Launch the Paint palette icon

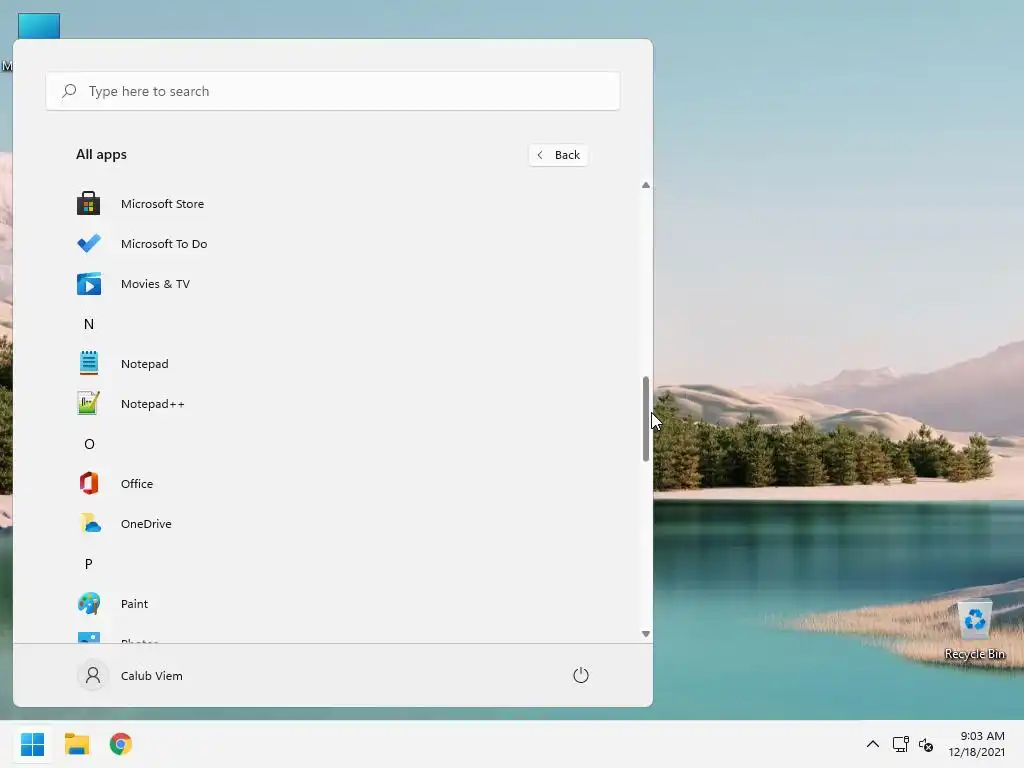click(89, 603)
